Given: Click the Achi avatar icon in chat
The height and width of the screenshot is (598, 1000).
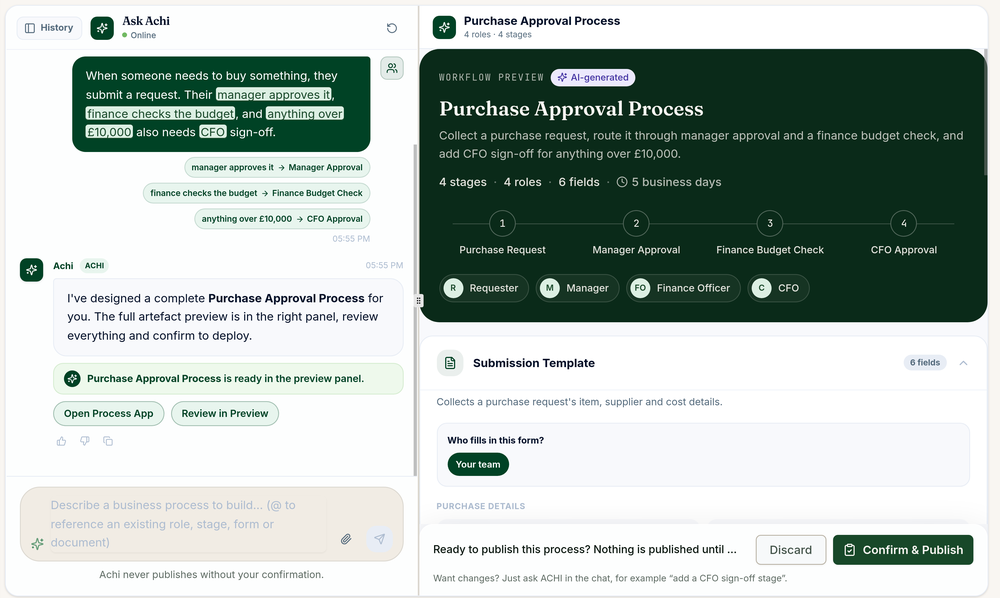Looking at the screenshot, I should (31, 270).
